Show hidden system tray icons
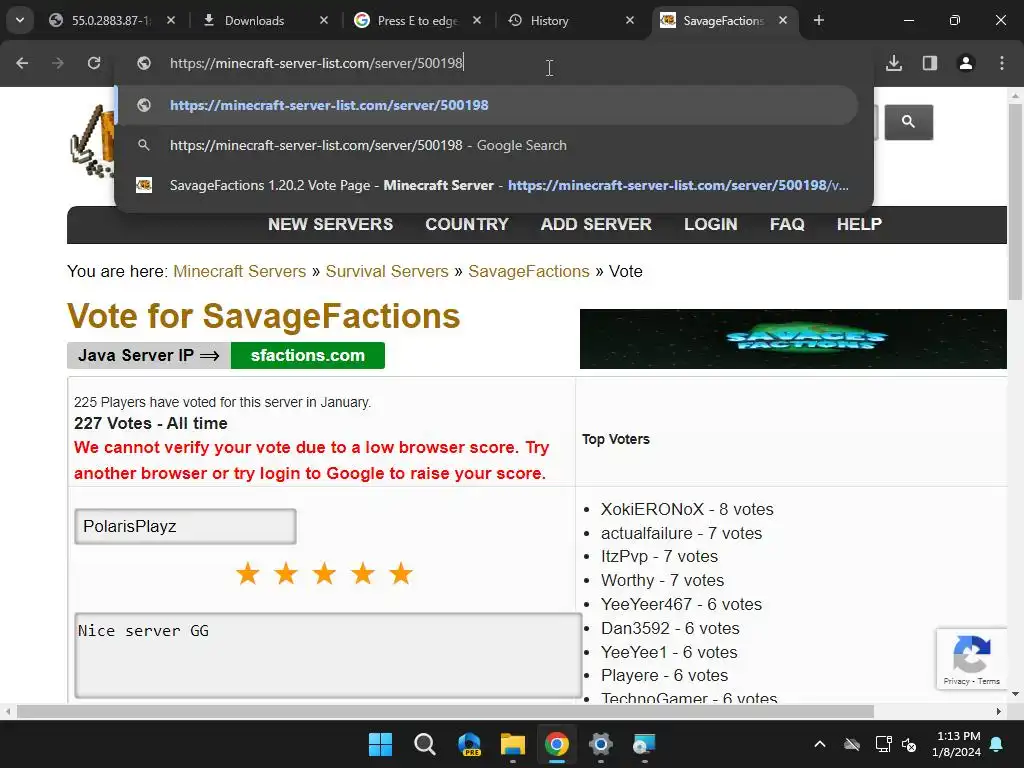This screenshot has height=768, width=1024. coord(820,744)
